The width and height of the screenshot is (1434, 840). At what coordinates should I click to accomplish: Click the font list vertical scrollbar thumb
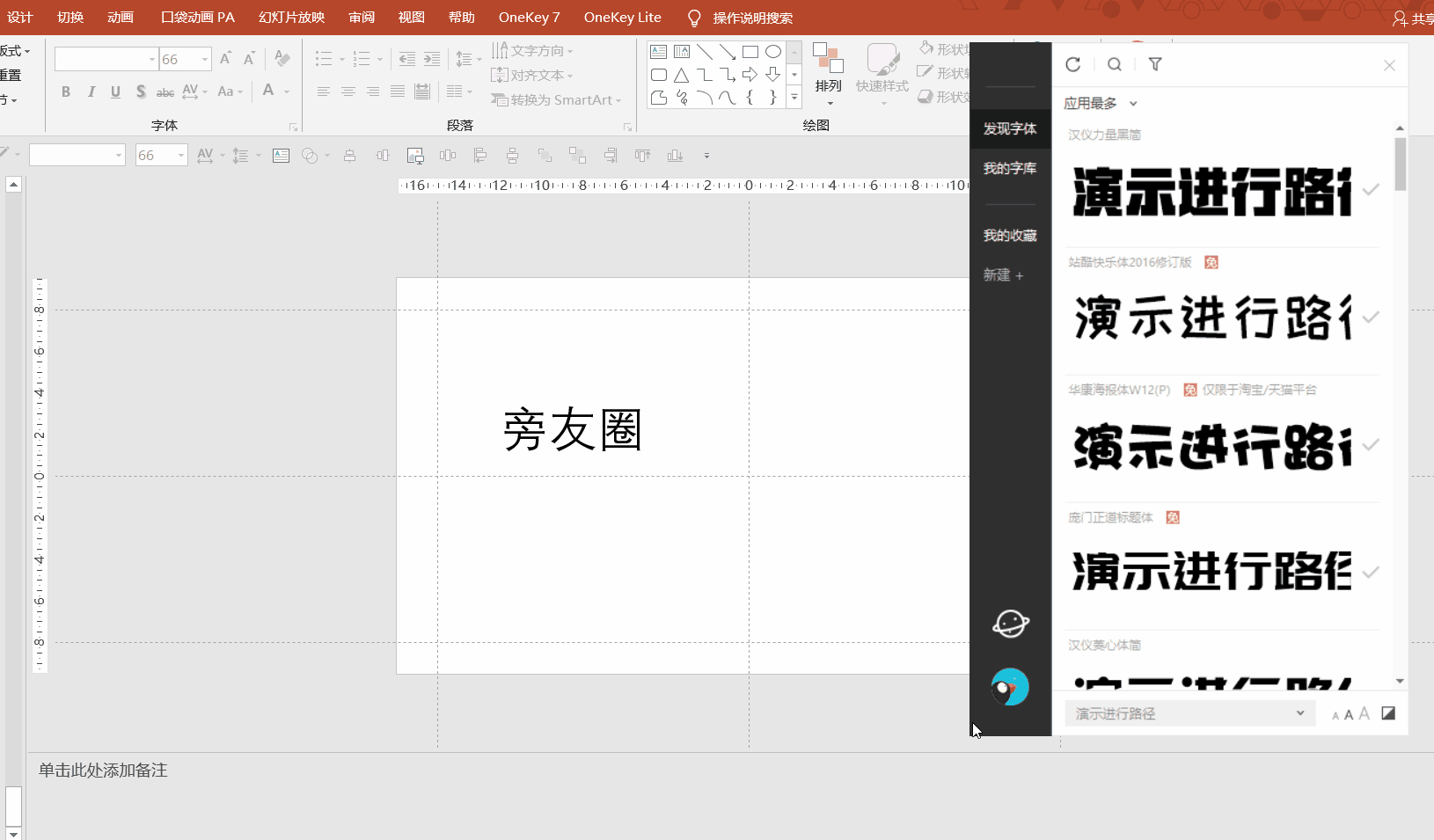pos(1400,164)
